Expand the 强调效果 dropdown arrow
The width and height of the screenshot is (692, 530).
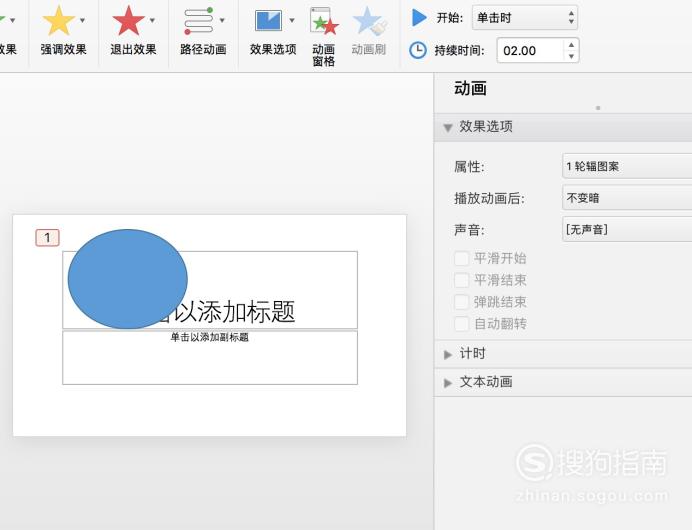coord(82,20)
